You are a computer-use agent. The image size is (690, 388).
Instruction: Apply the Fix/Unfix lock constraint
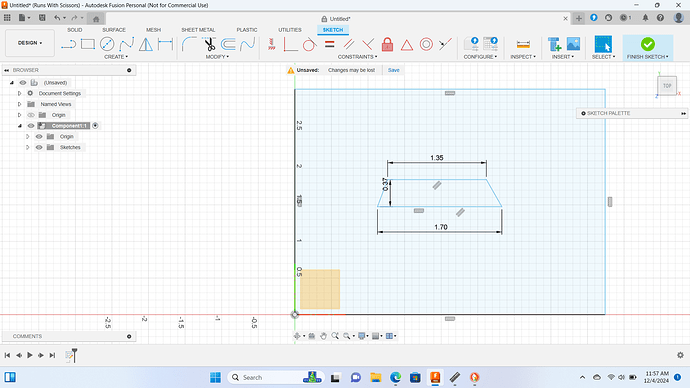click(x=387, y=44)
